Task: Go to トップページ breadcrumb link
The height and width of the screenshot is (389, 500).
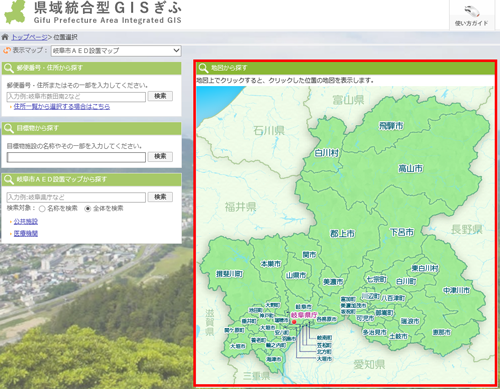Action: (29, 37)
